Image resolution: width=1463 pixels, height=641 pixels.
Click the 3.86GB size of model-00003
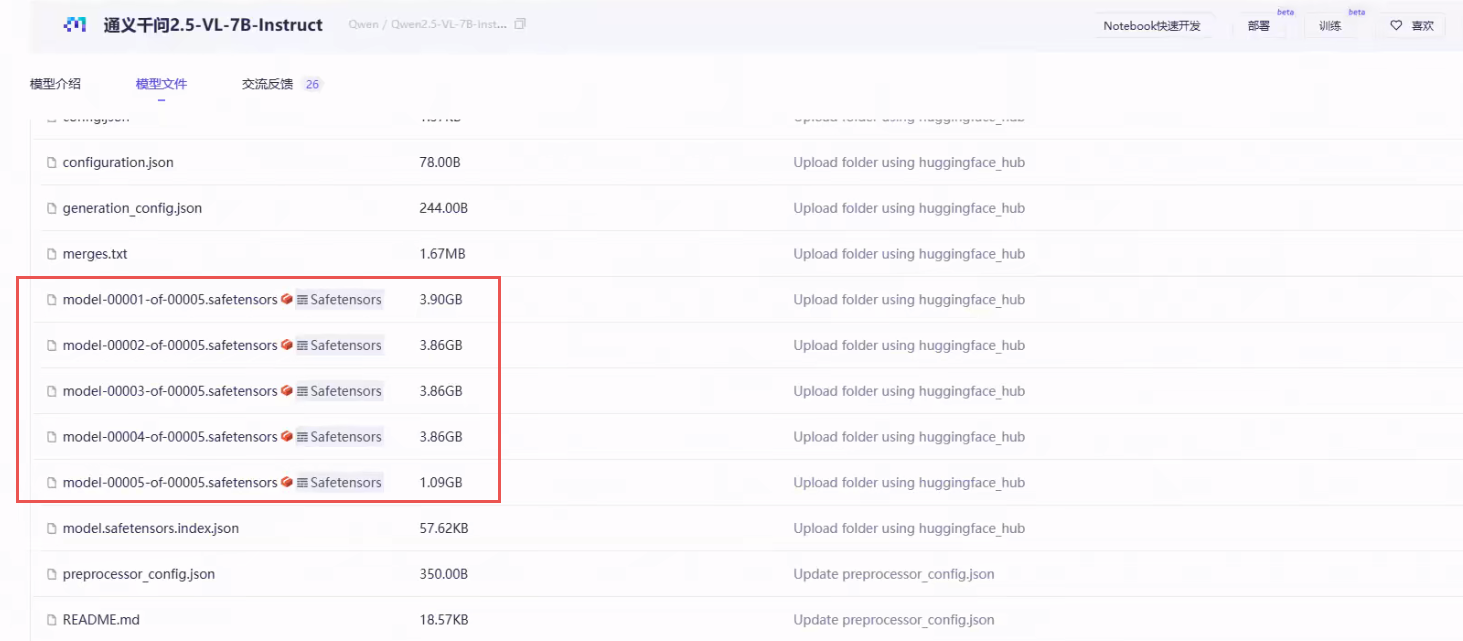tap(441, 391)
